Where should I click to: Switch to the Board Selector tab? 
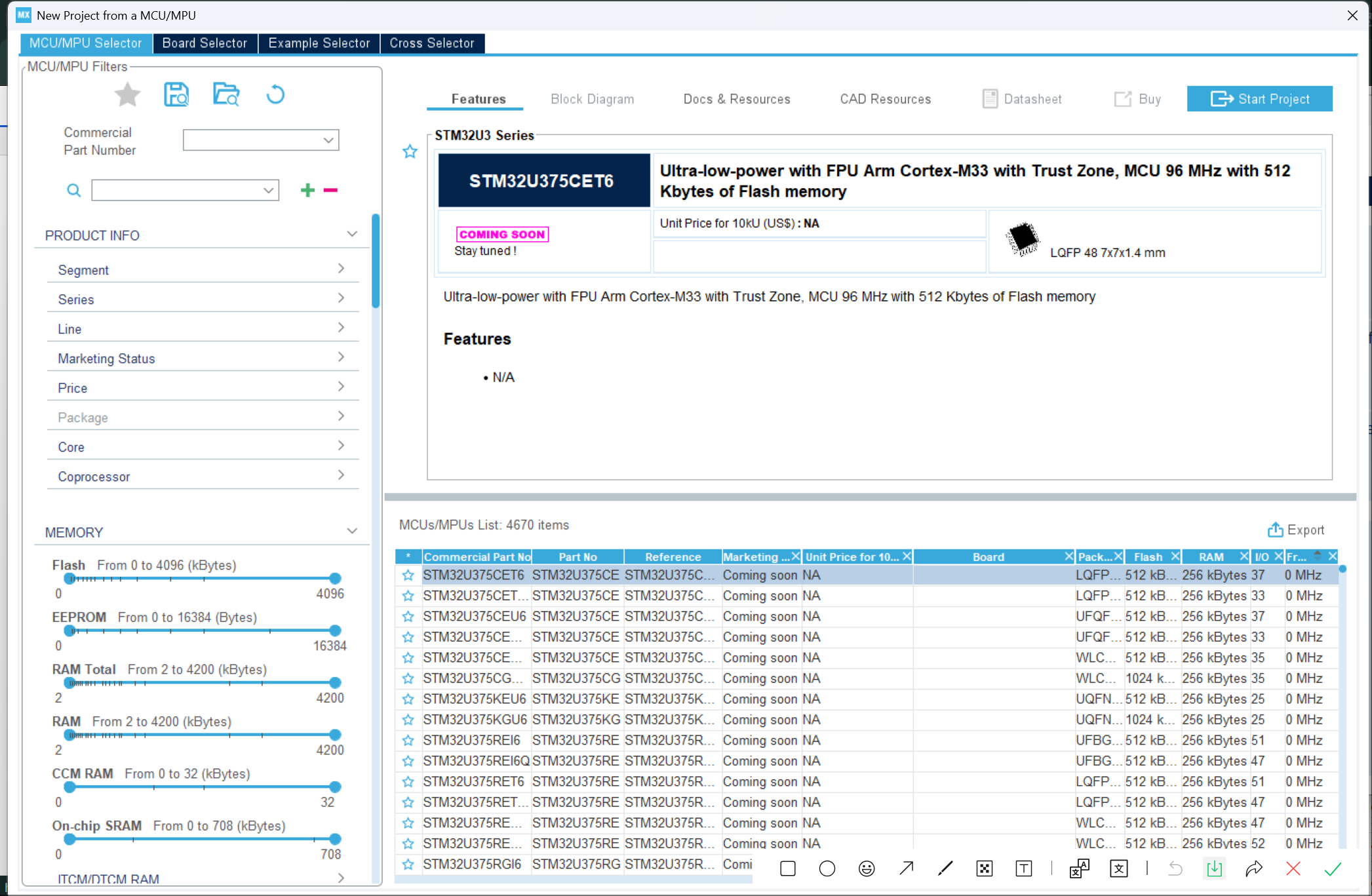205,43
